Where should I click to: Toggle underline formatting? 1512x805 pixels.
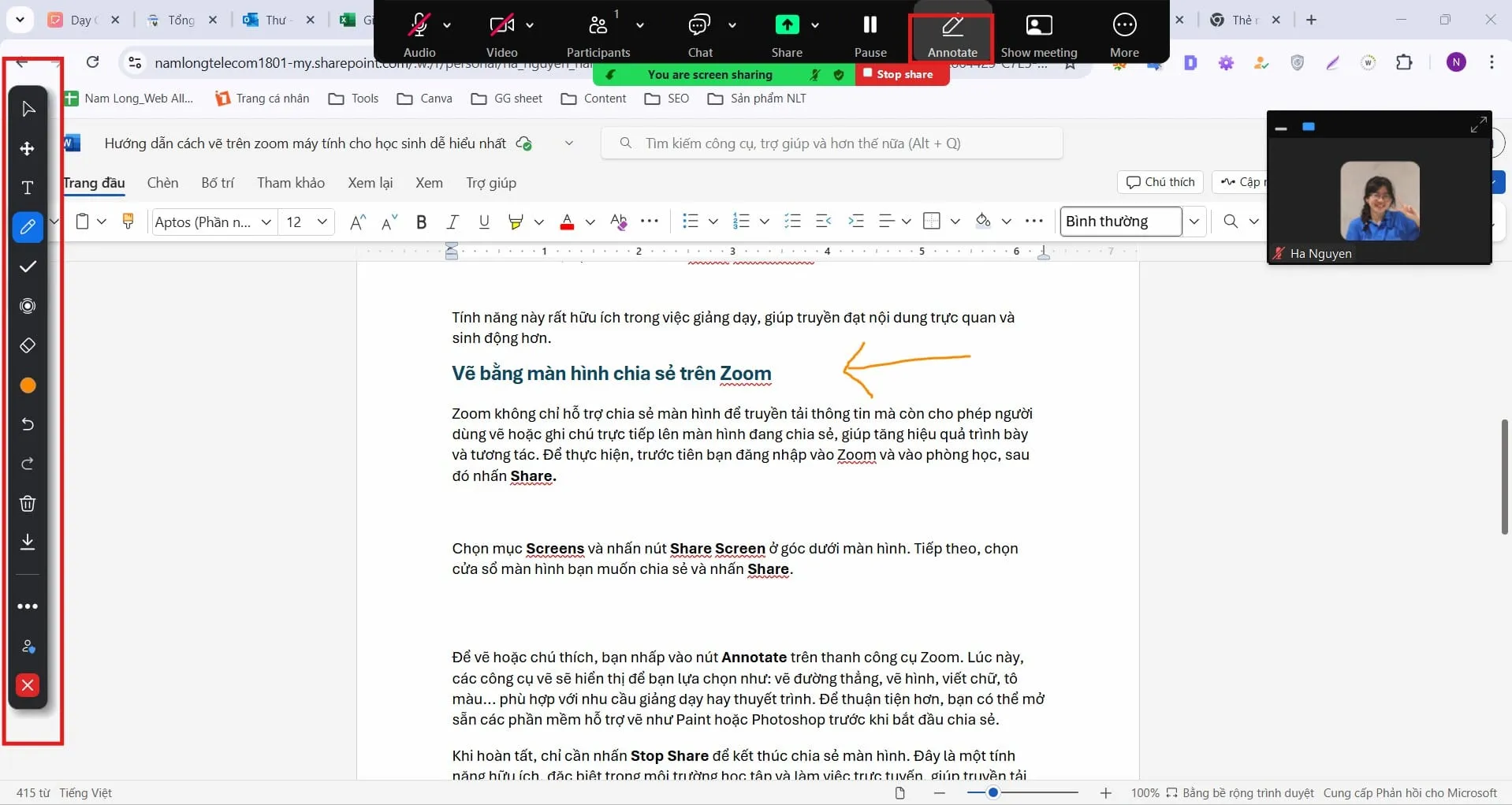[x=483, y=222]
